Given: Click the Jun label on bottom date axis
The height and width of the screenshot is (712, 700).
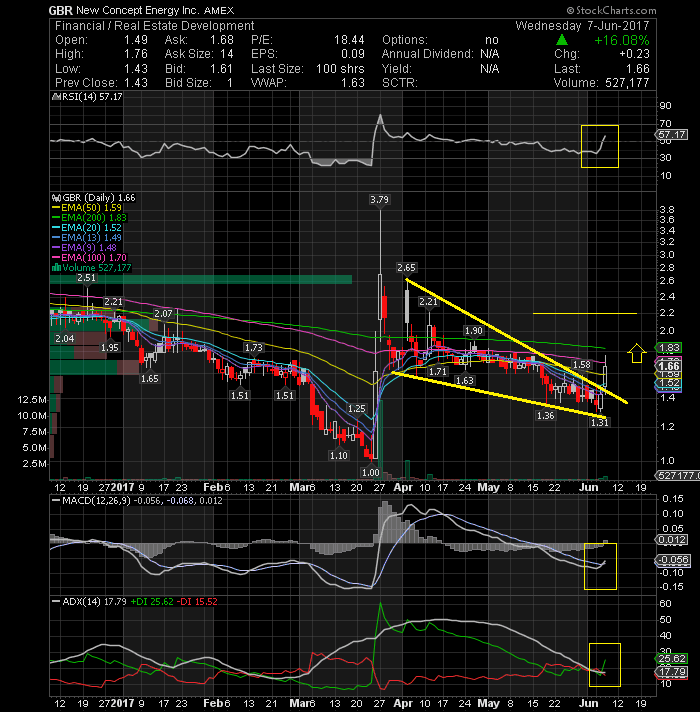Looking at the screenshot, I should (x=588, y=703).
